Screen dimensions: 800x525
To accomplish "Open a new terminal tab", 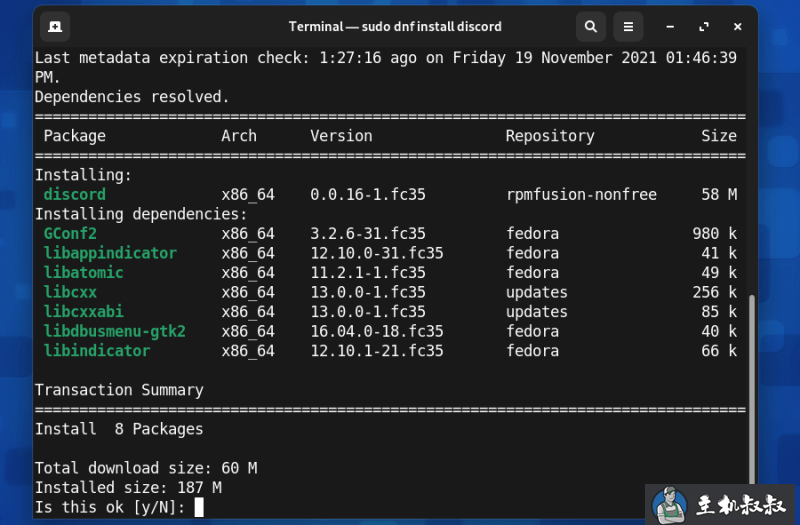I will (x=55, y=27).
